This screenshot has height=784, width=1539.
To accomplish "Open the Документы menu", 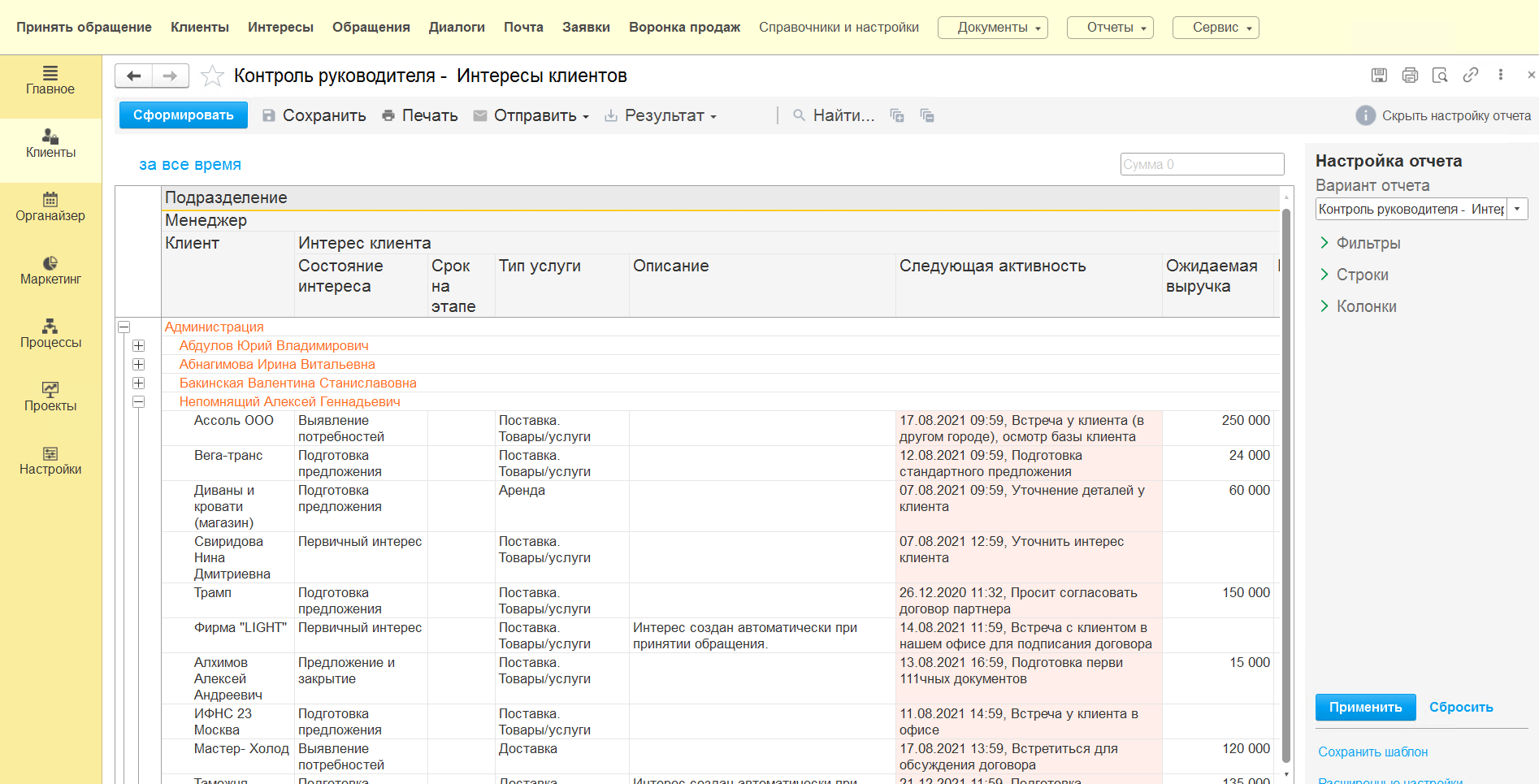I will (992, 28).
